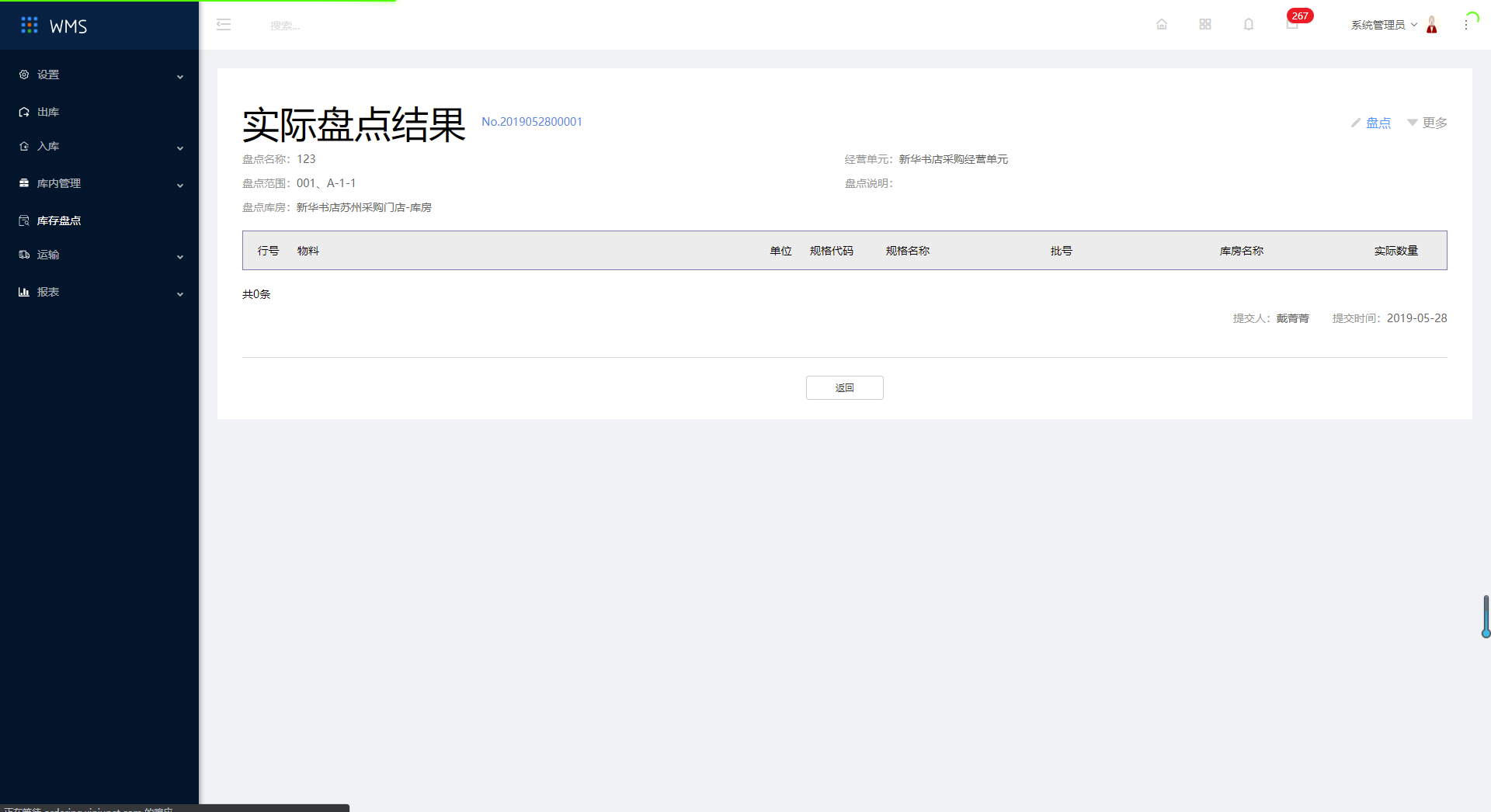Expand the 库内管理 menu chevron
This screenshot has height=812, width=1491.
point(180,185)
